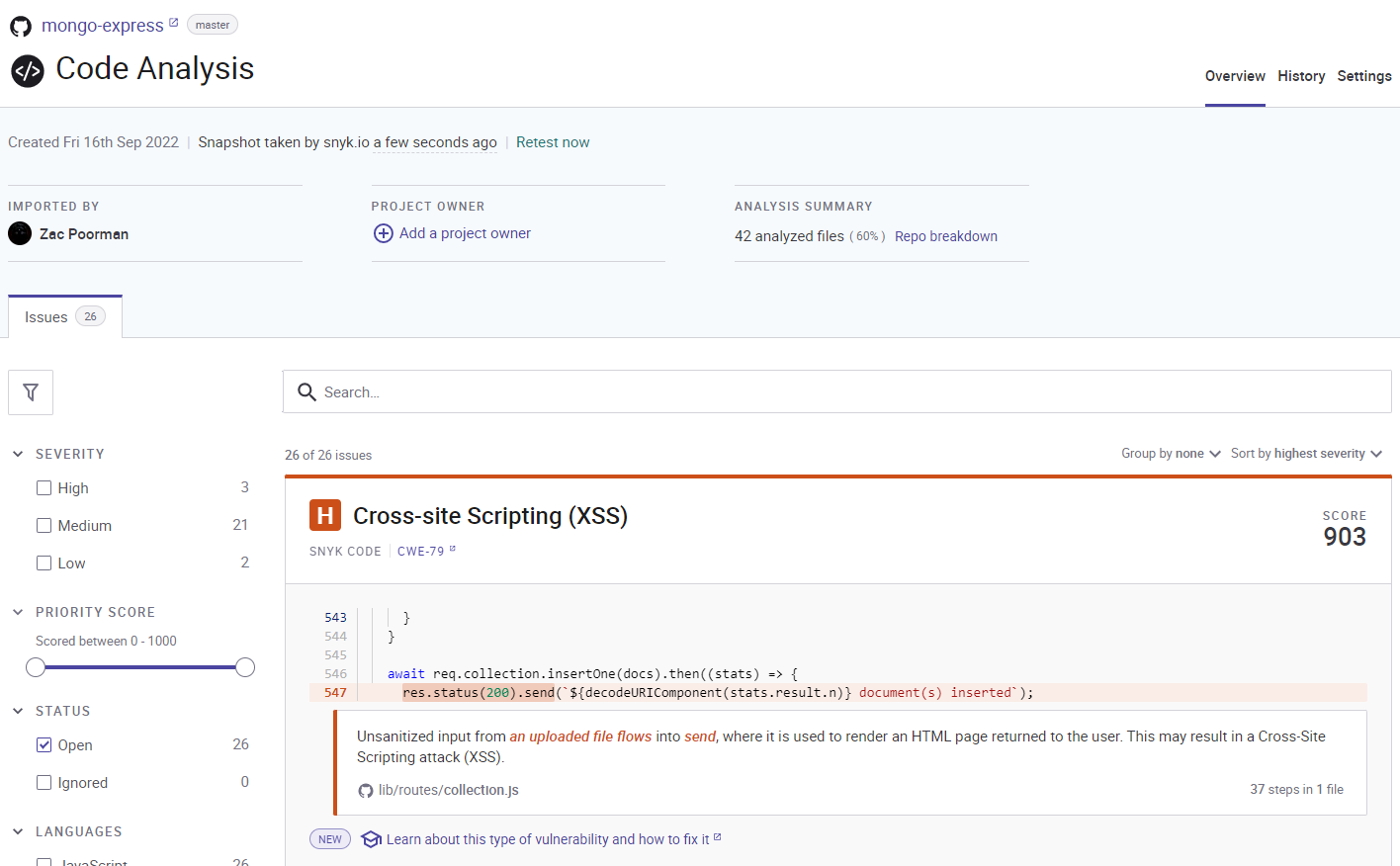Click the GitHub logo beside mongo-express
The height and width of the screenshot is (866, 1400).
21,26
